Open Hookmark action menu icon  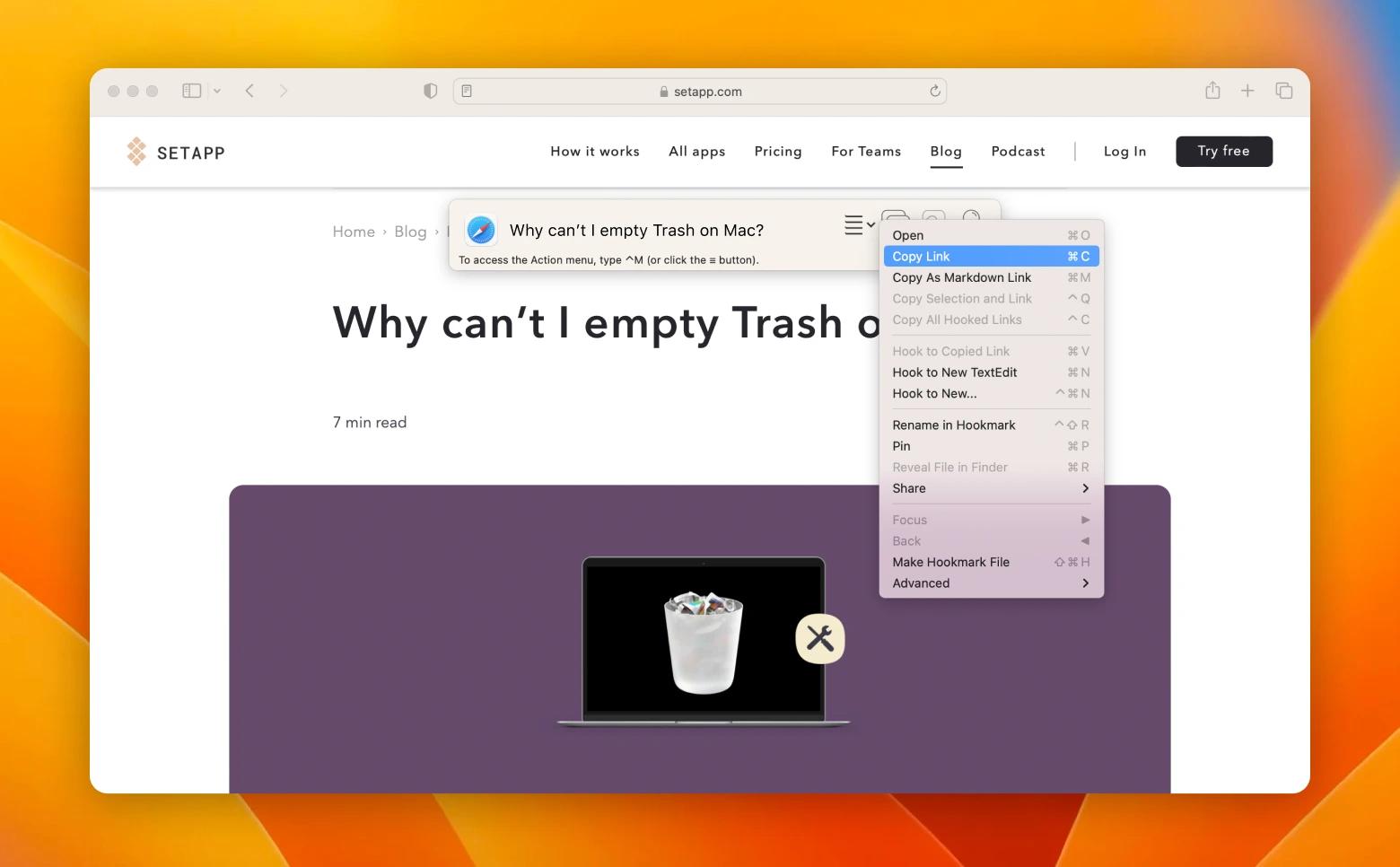pos(859,224)
